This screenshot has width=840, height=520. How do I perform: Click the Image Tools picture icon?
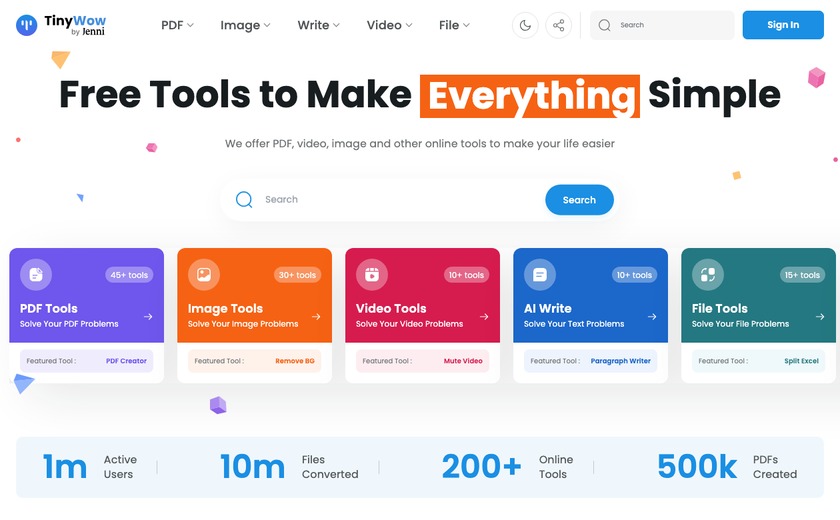pos(204,275)
